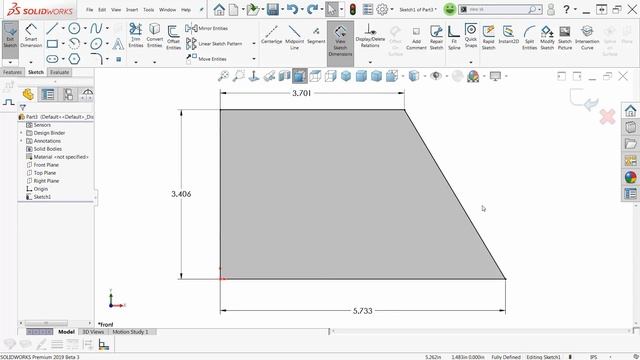Open the PropertyManager panel tab
Image resolution: width=640 pixels, height=360 pixels.
pyautogui.click(x=48, y=95)
